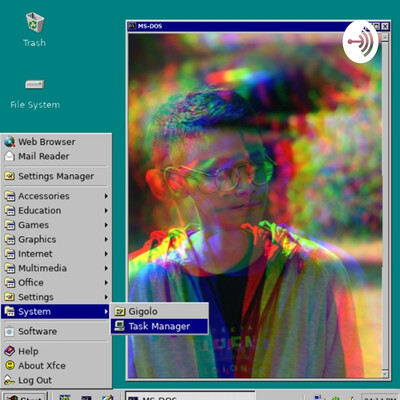Click the Software menu icon
Viewport: 400px width, 400px height.
pyautogui.click(x=10, y=331)
